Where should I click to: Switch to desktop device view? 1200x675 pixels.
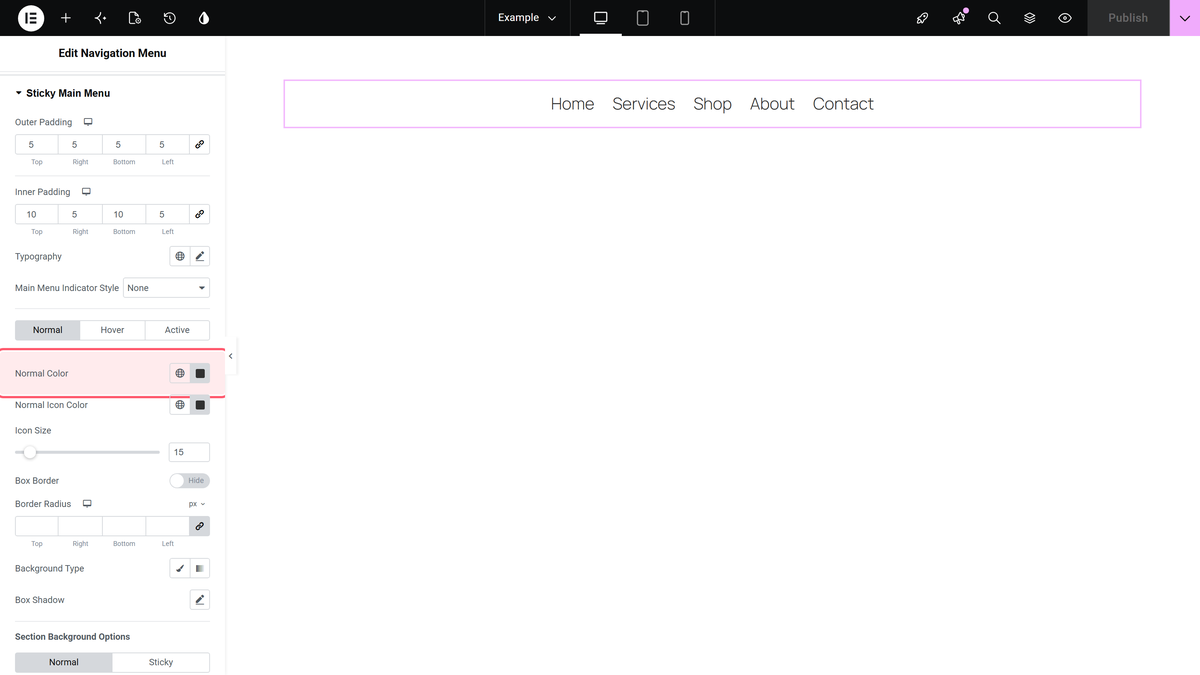click(x=601, y=18)
